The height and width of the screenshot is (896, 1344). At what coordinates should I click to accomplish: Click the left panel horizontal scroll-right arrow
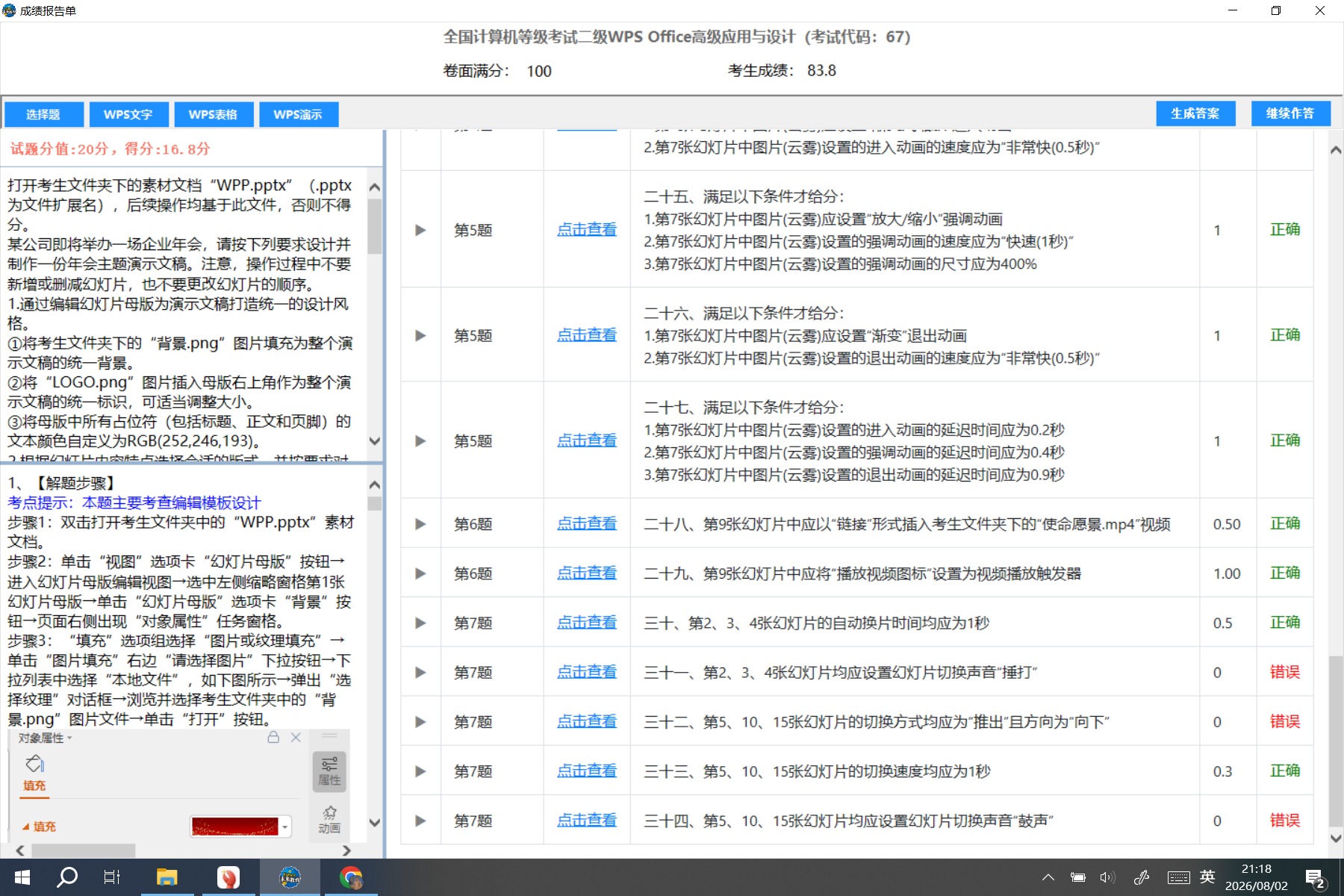click(346, 850)
